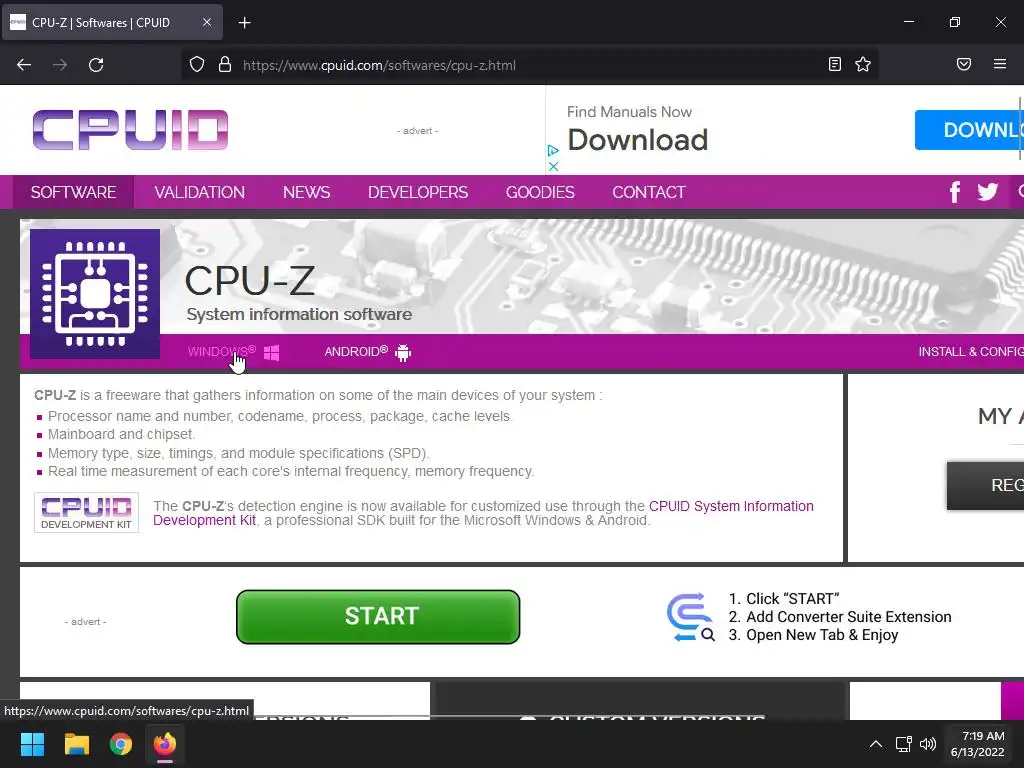This screenshot has width=1024, height=768.
Task: Click the Windows logo beside WINDOWS link
Action: 272,353
